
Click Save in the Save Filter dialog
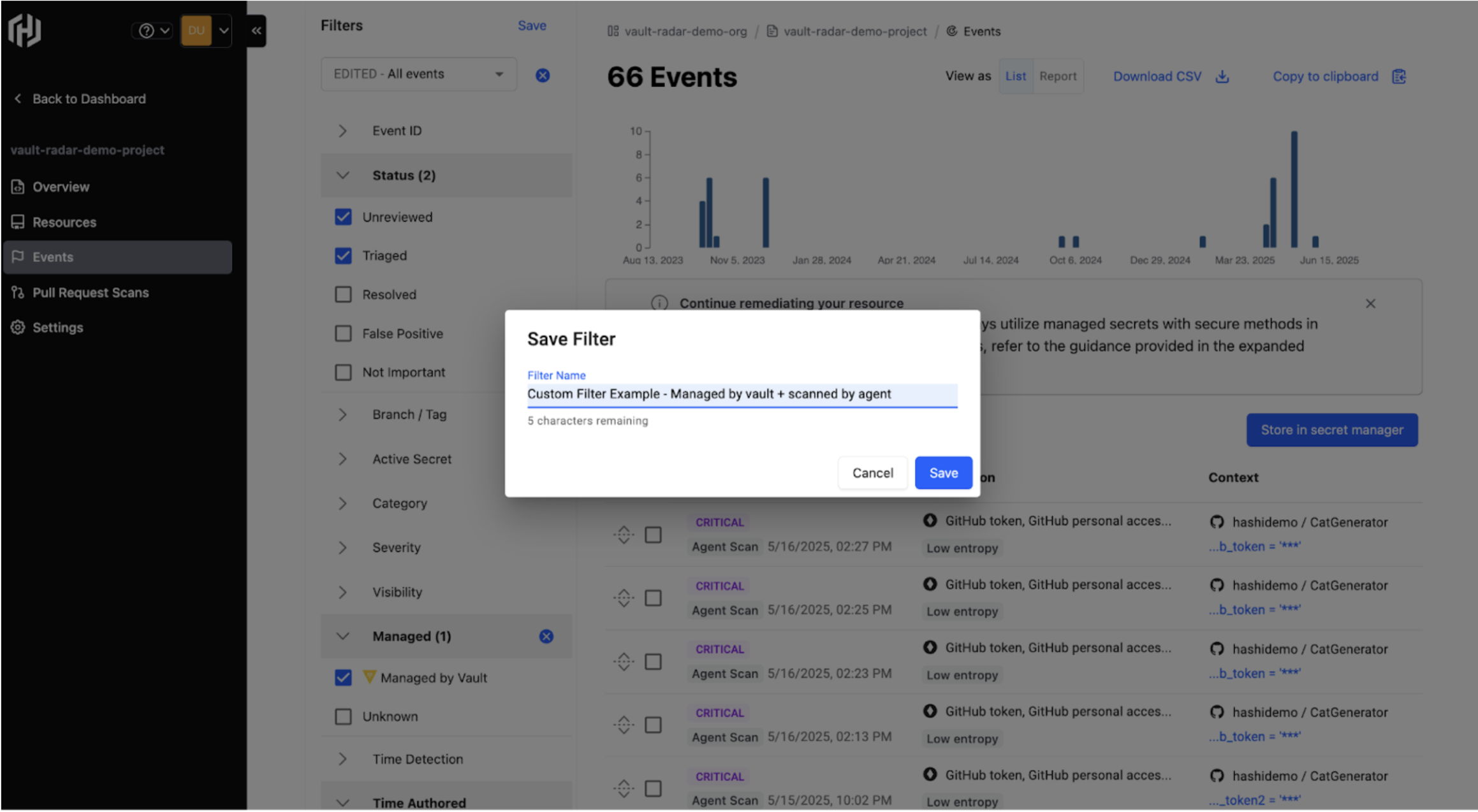click(943, 473)
